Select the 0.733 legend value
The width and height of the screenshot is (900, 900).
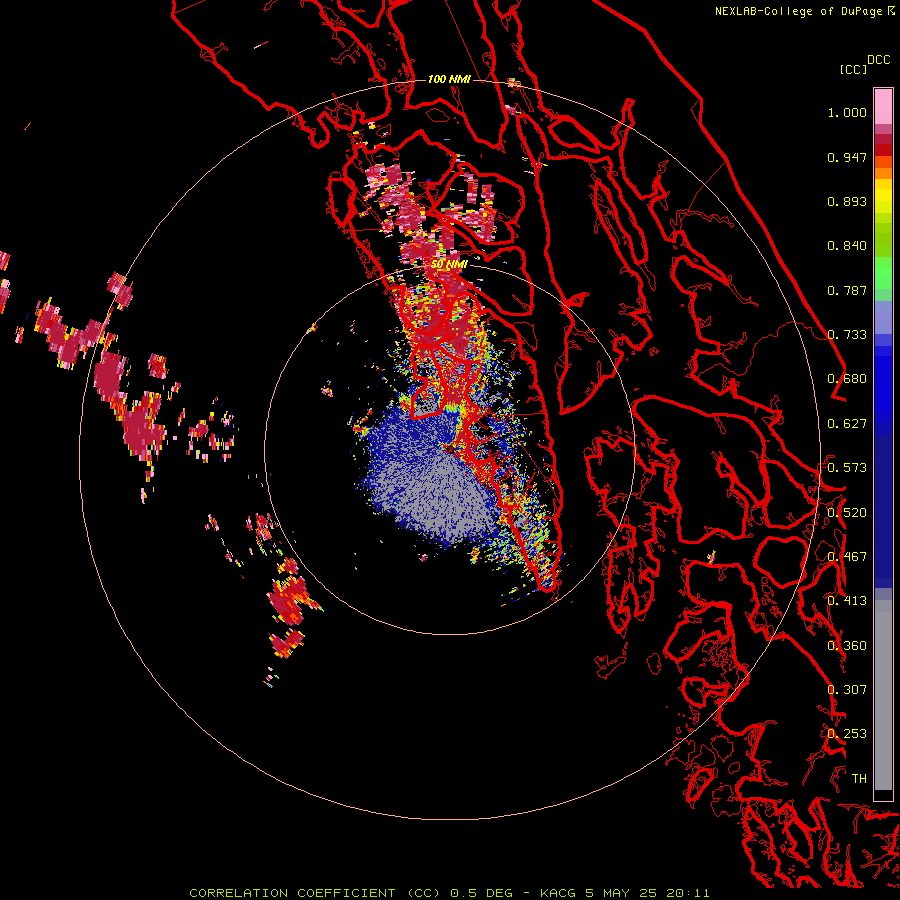pyautogui.click(x=847, y=335)
